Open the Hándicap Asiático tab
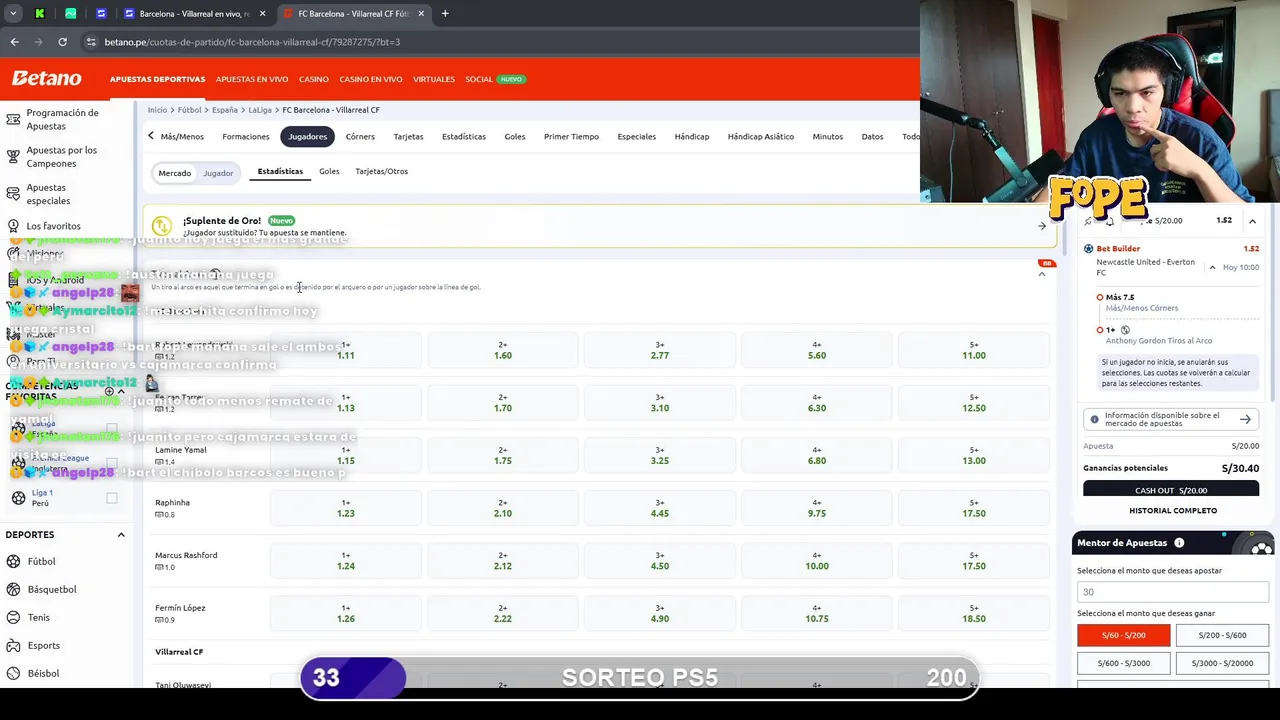 pos(760,136)
